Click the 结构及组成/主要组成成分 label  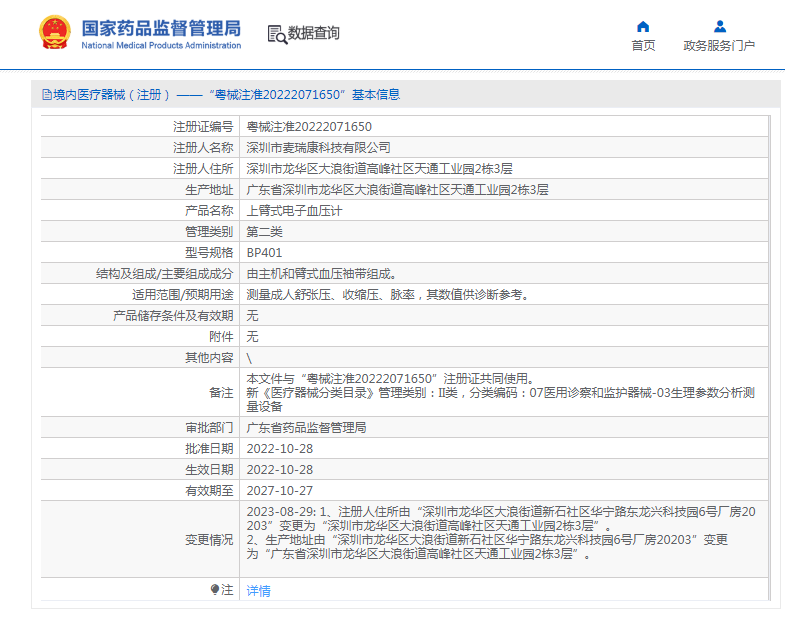tap(165, 274)
